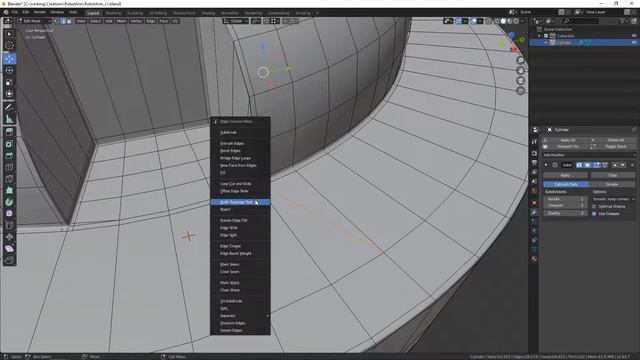Select the Shrink/Fatten tool
This screenshot has height=360, width=640.
(x=9, y=237)
